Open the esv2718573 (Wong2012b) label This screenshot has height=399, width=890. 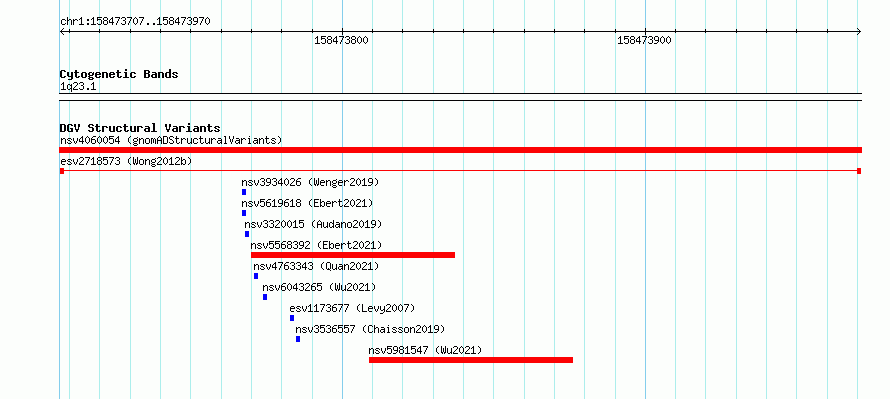(x=126, y=161)
